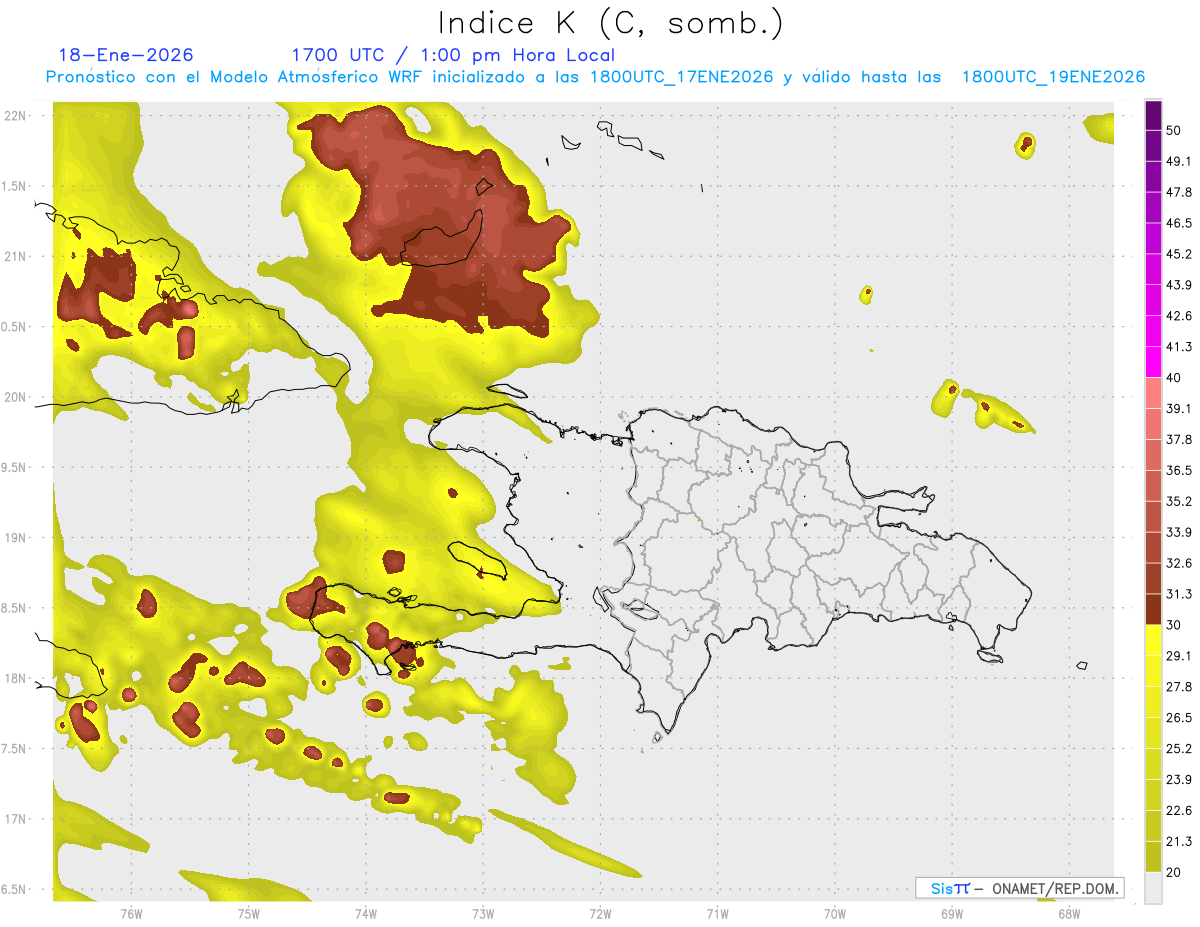Click the colorbar value '35.2'
This screenshot has height=927, width=1200.
click(x=1179, y=501)
